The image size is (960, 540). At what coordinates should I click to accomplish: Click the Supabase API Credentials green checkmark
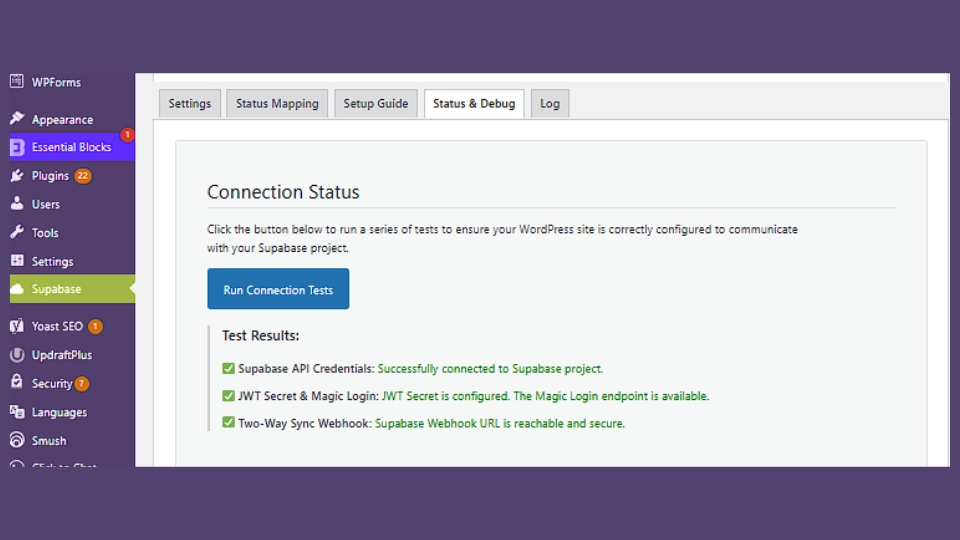(x=228, y=368)
